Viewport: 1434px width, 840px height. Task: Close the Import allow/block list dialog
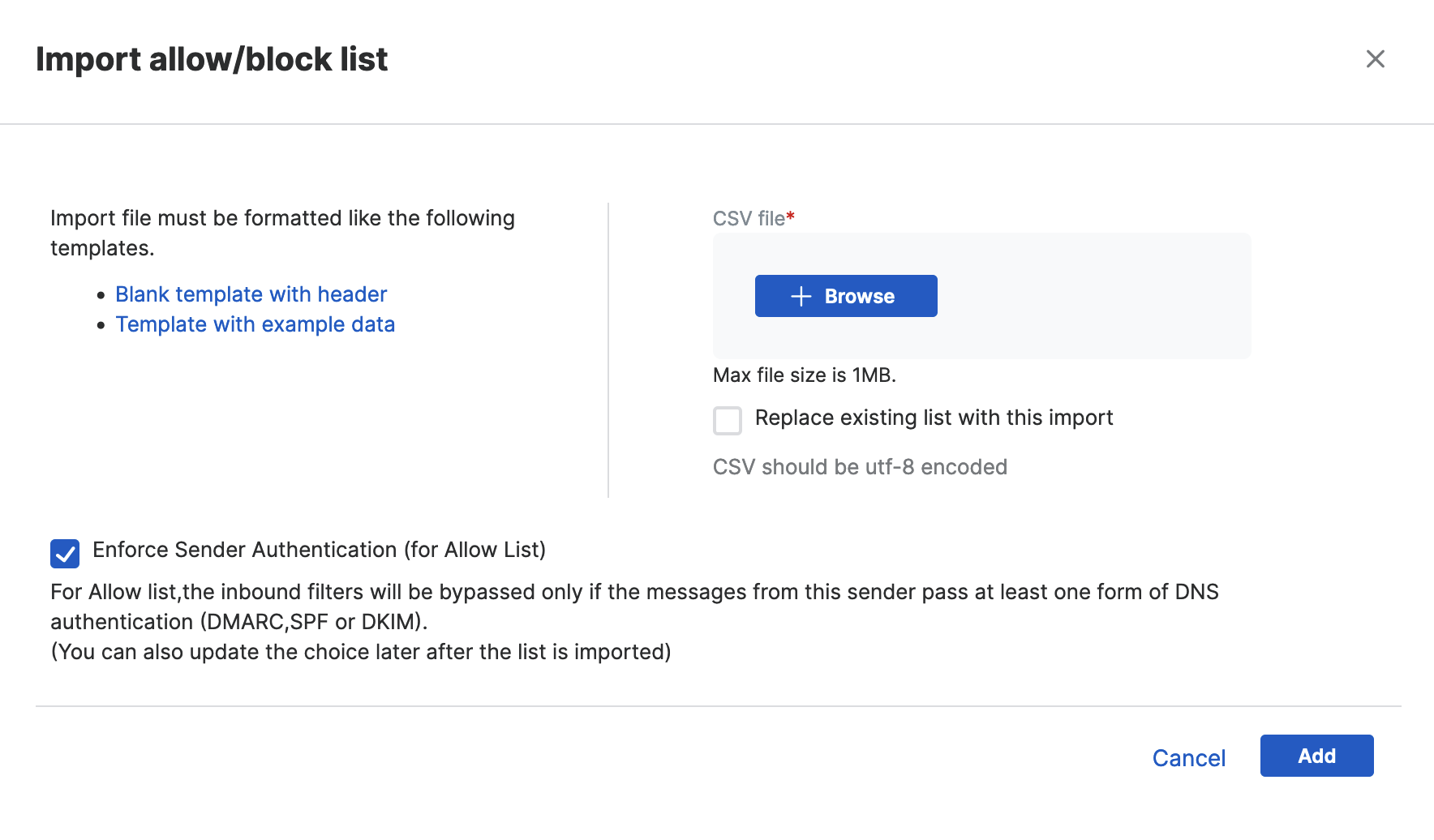1375,59
